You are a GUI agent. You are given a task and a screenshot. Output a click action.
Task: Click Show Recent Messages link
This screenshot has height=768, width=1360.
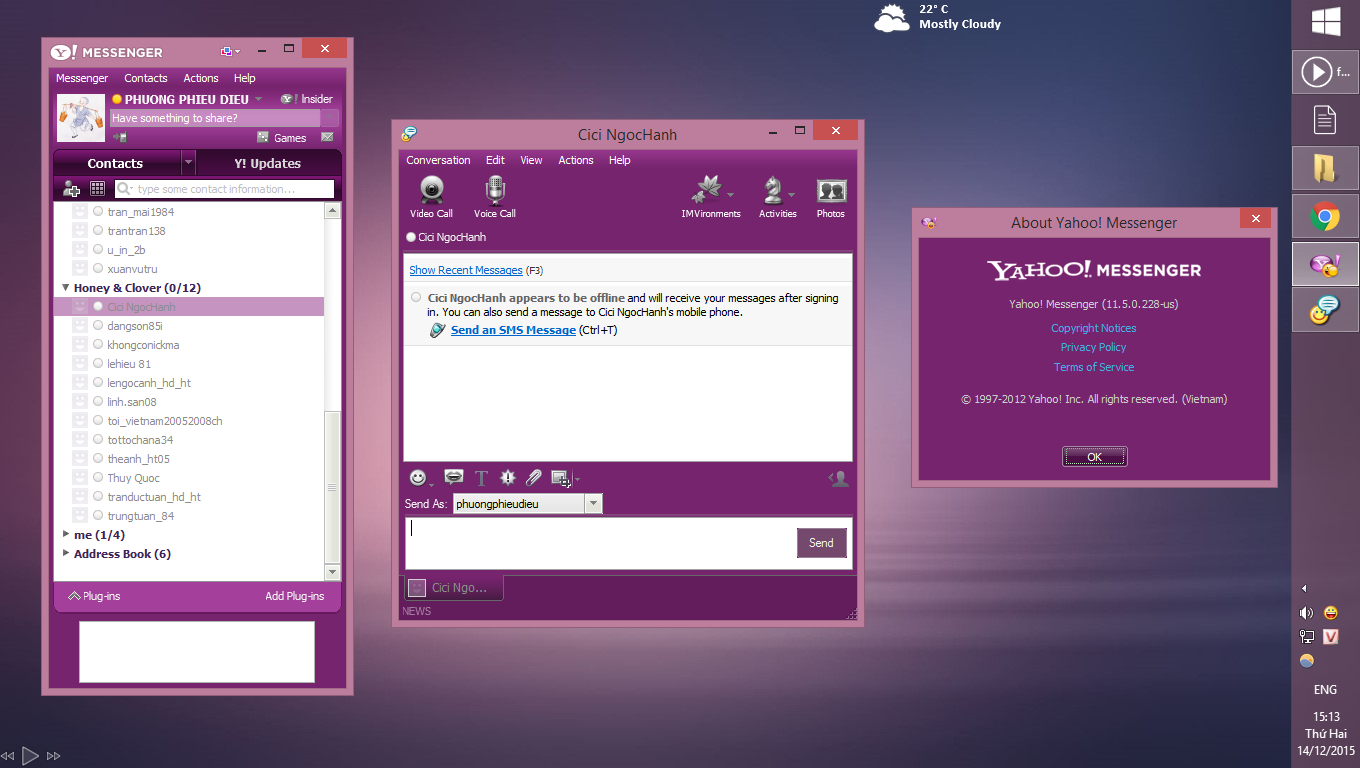pos(466,270)
